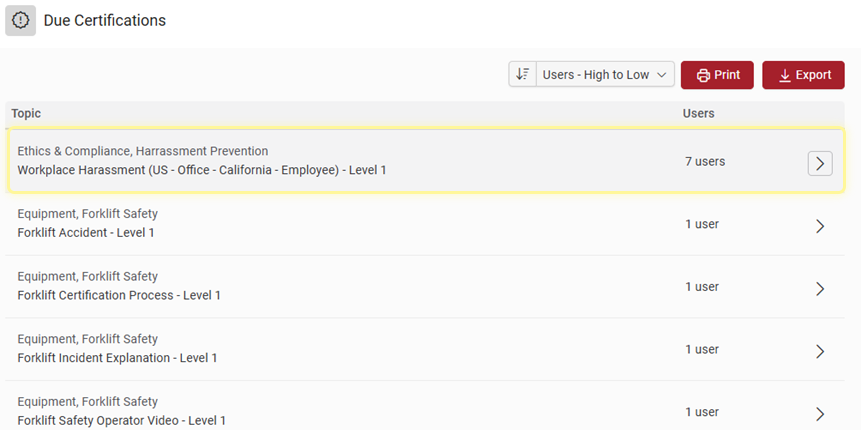Expand the Forklift Accident row chevron
The width and height of the screenshot is (861, 430).
[x=820, y=226]
